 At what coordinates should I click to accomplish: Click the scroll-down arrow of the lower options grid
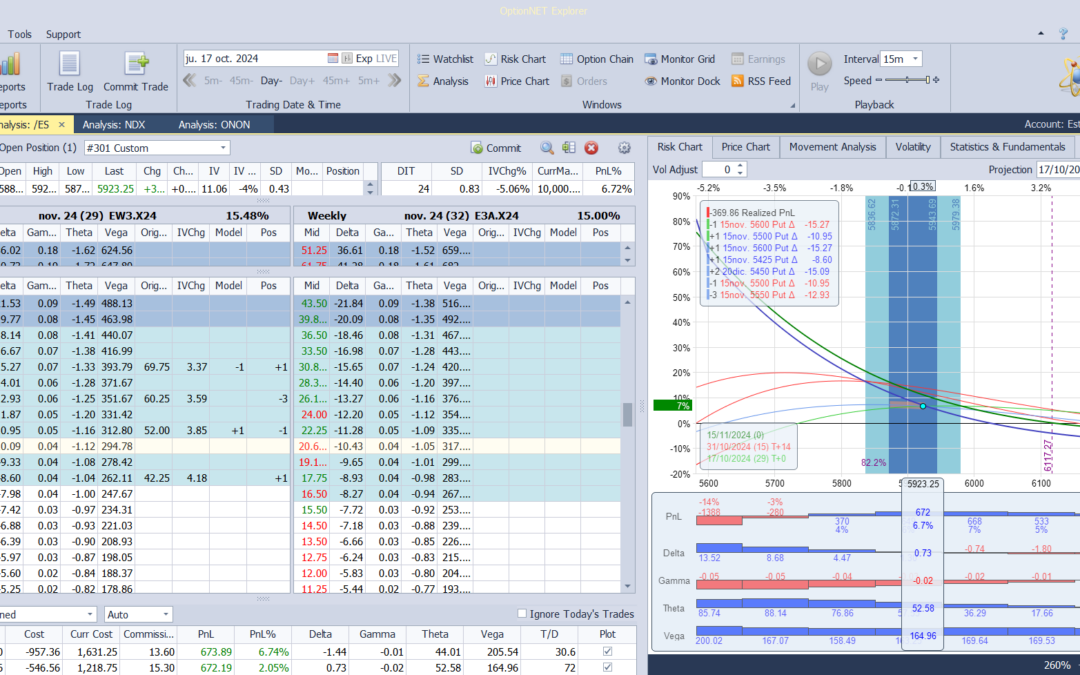627,586
